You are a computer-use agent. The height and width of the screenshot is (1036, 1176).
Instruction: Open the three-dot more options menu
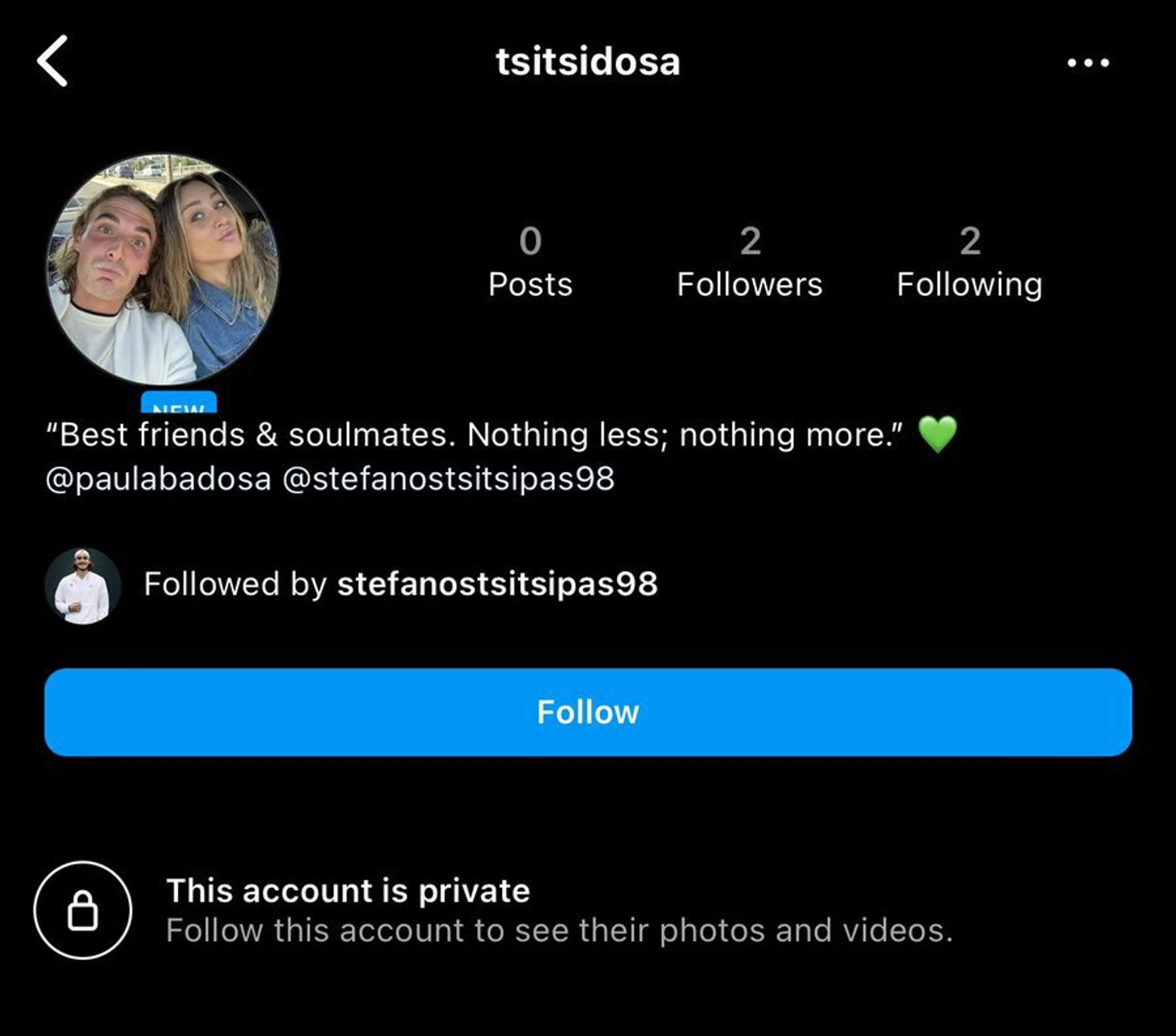point(1088,63)
